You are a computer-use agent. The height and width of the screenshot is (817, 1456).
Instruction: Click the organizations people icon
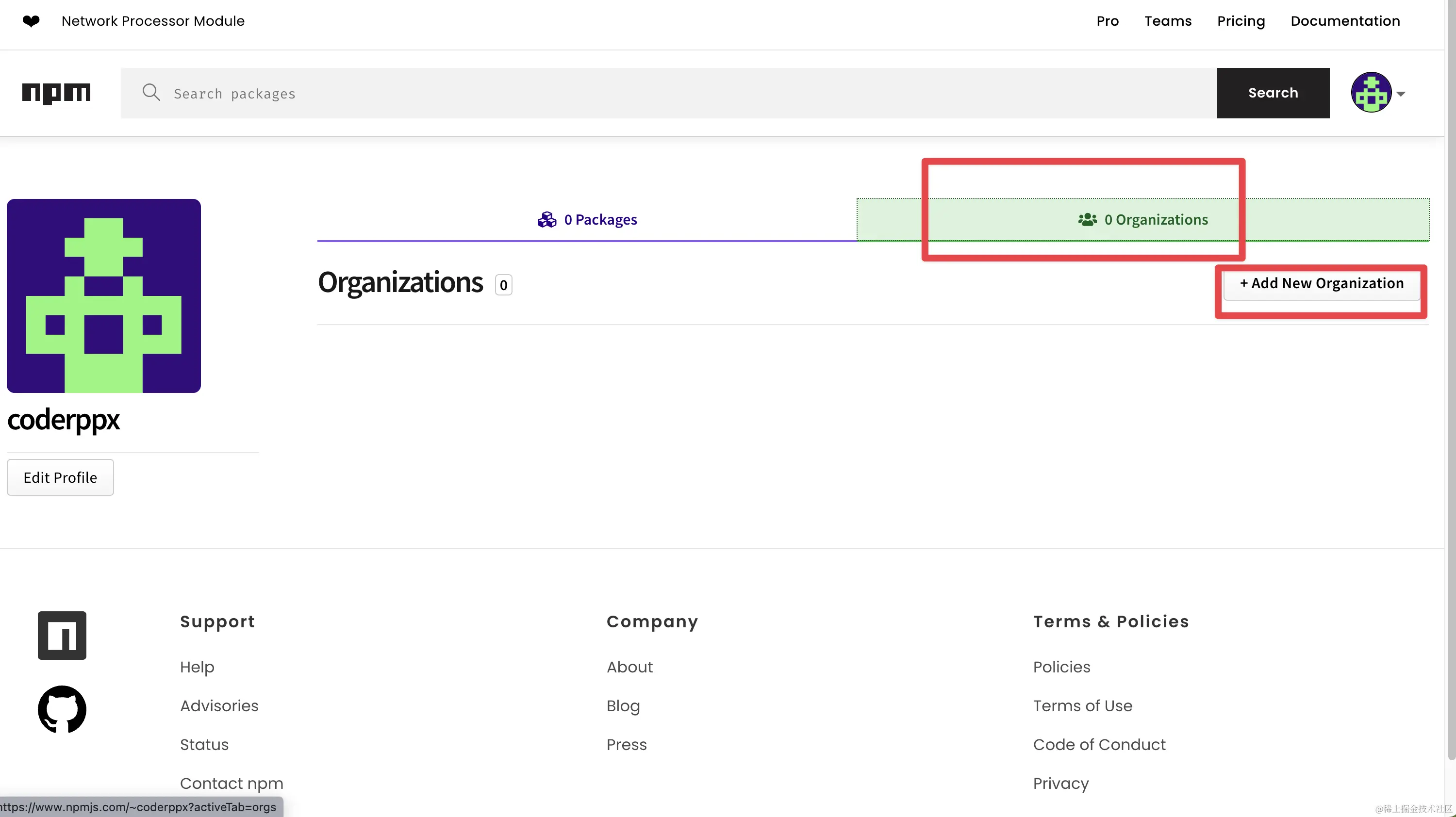click(1087, 219)
